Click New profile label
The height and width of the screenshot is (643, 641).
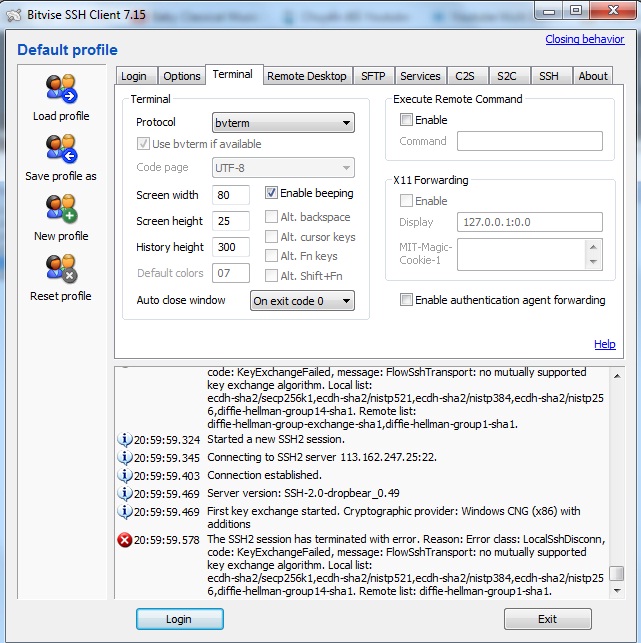pyautogui.click(x=61, y=236)
